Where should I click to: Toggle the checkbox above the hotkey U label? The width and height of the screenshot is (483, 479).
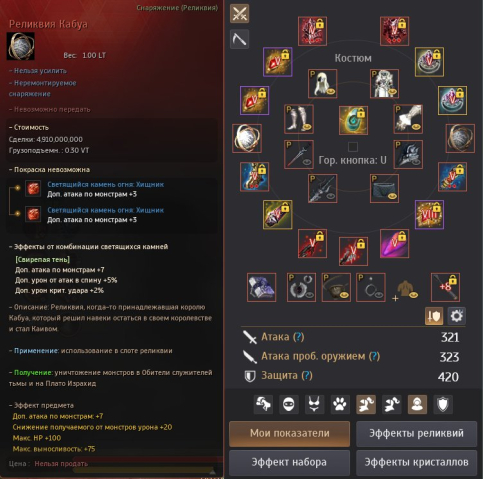tap(353, 147)
